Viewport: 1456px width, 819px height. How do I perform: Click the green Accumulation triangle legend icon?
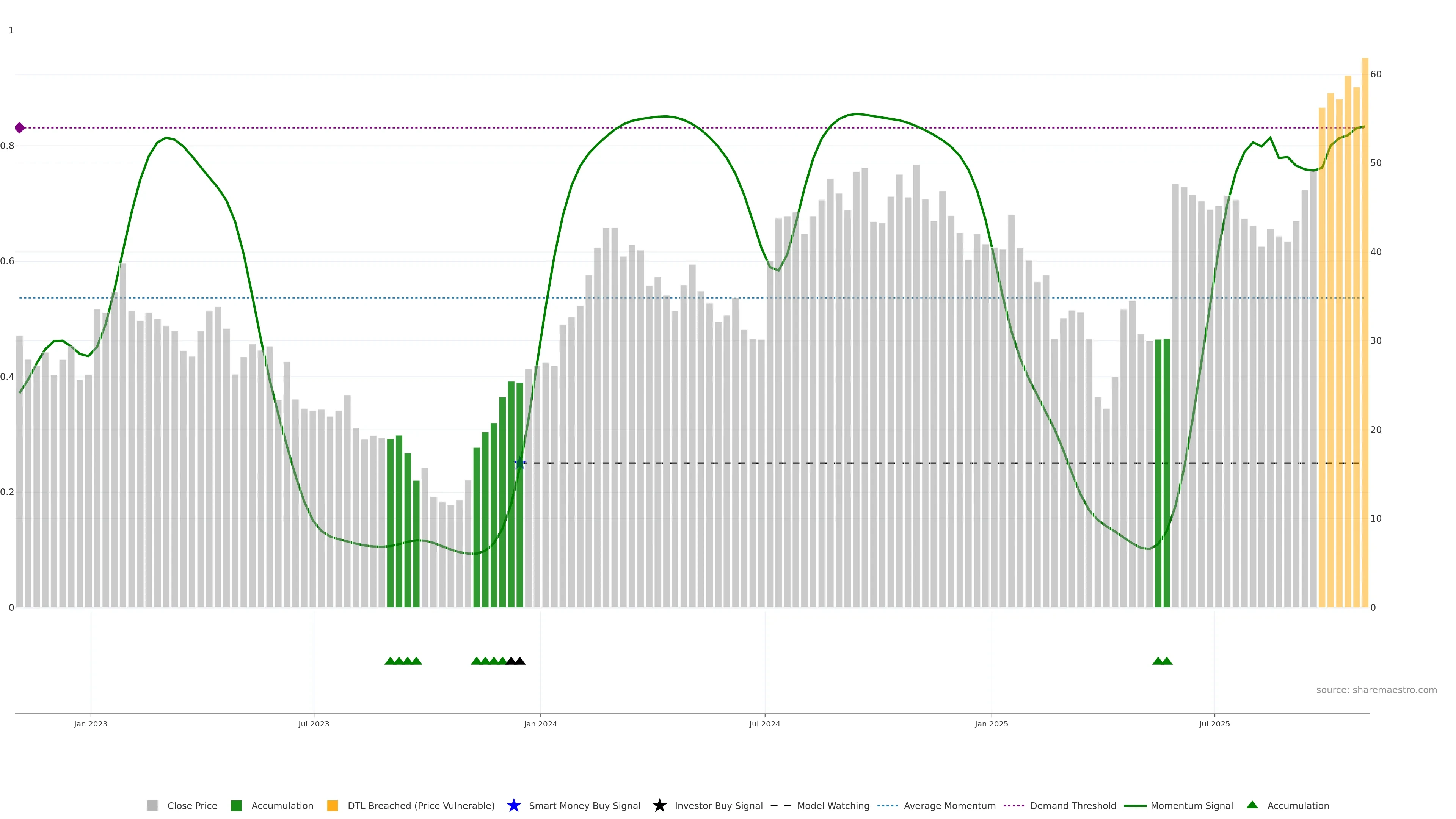(x=1252, y=805)
